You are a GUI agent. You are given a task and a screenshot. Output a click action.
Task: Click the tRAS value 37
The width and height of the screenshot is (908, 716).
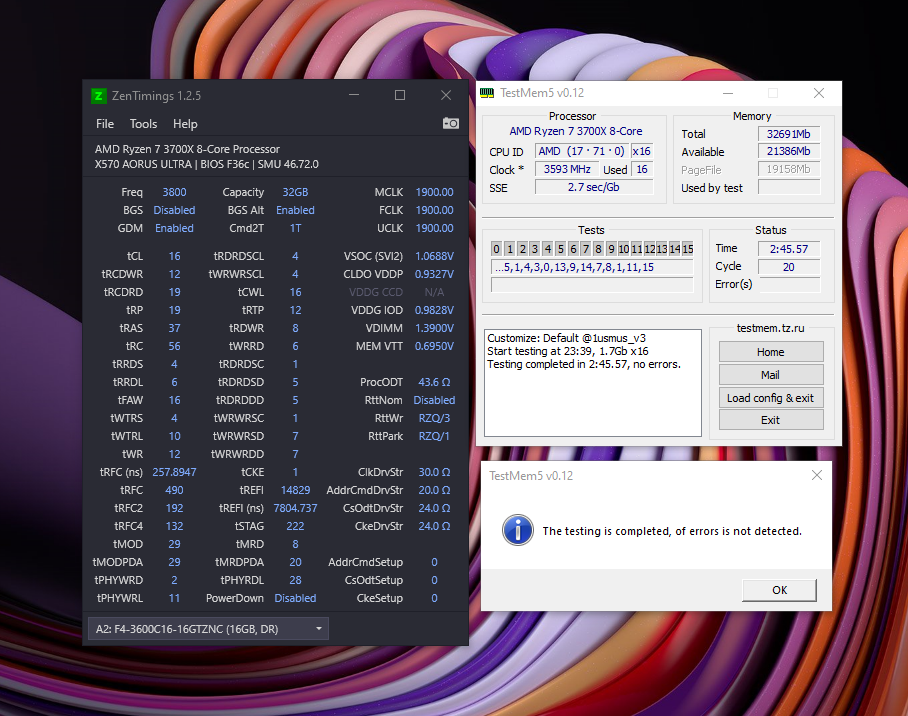(174, 328)
